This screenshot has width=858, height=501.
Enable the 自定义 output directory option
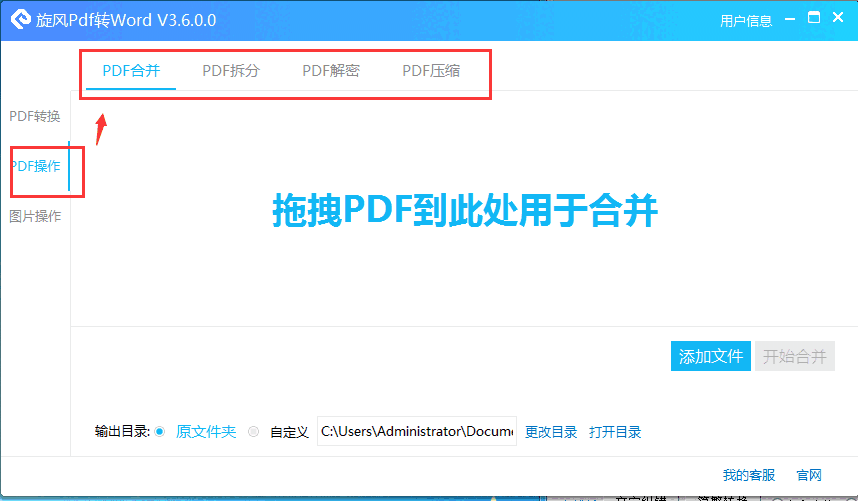click(253, 432)
